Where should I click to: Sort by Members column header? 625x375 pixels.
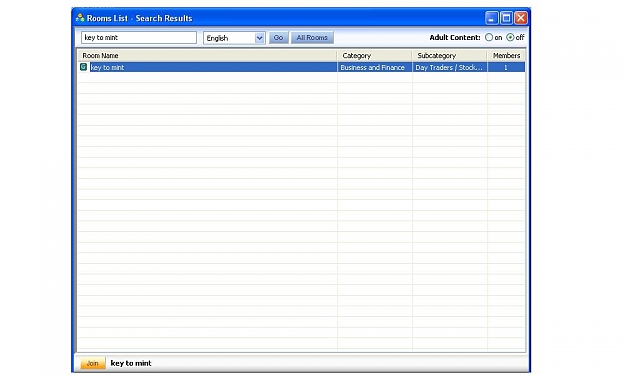click(x=506, y=55)
